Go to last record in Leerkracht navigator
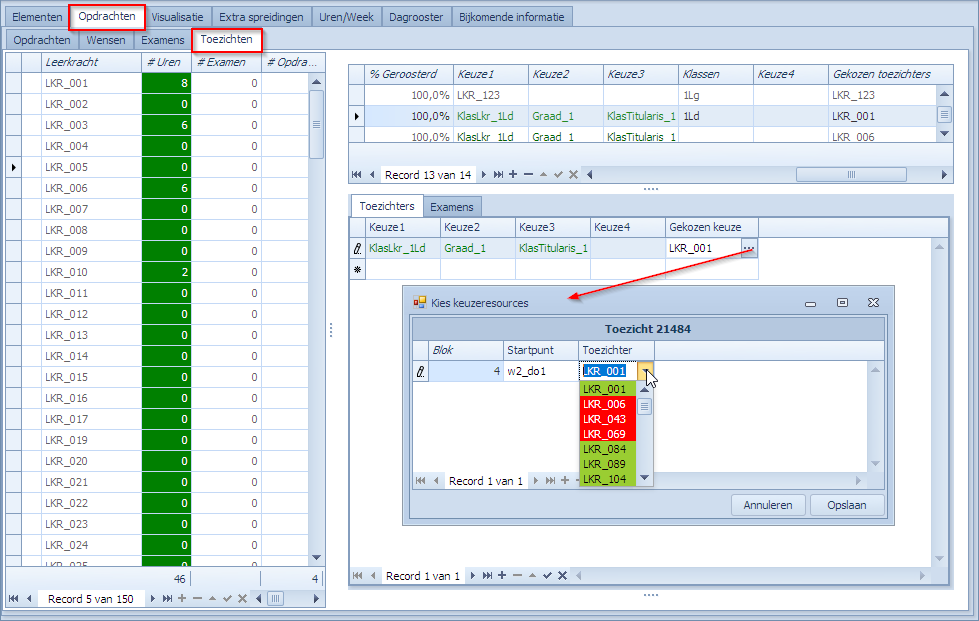This screenshot has width=979, height=621. click(167, 599)
